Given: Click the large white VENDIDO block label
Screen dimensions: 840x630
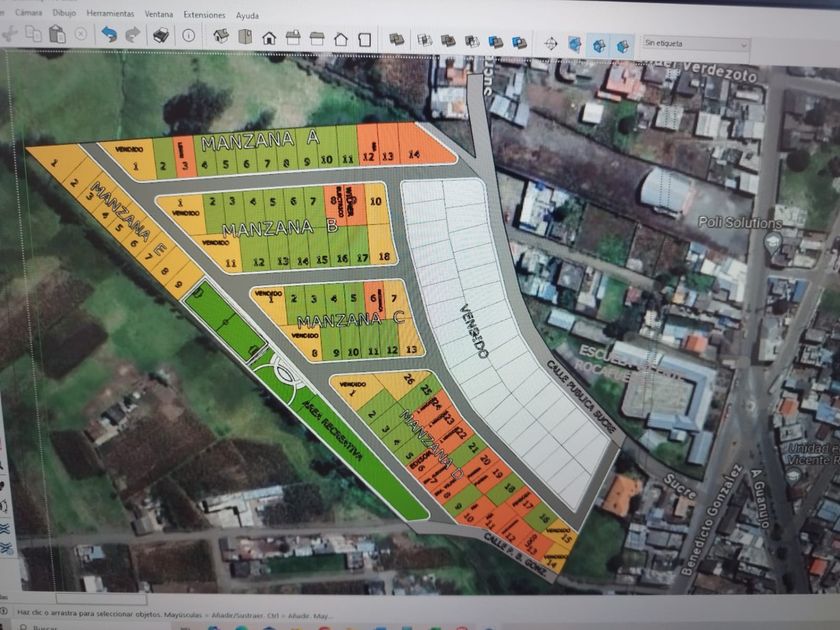Looking at the screenshot, I should tap(475, 331).
